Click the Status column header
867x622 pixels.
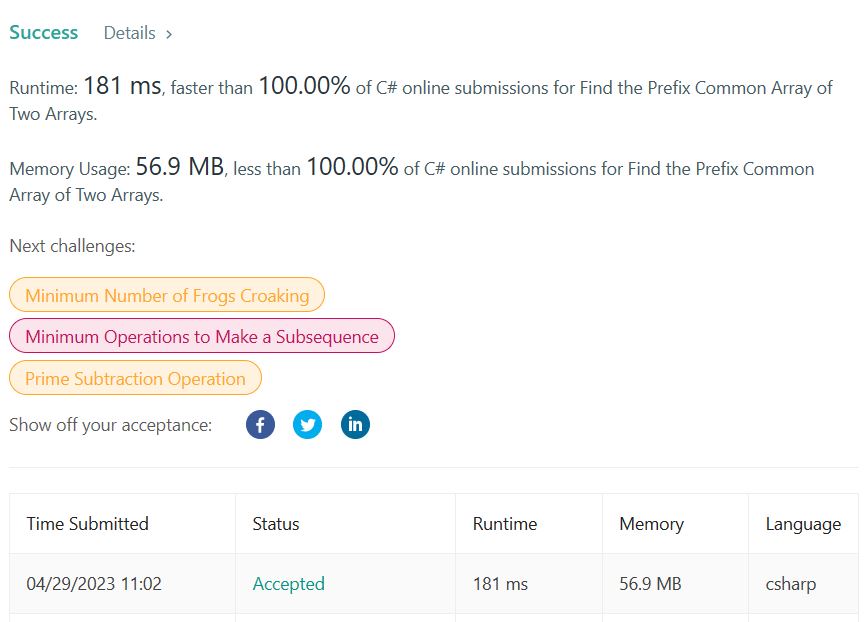click(276, 524)
